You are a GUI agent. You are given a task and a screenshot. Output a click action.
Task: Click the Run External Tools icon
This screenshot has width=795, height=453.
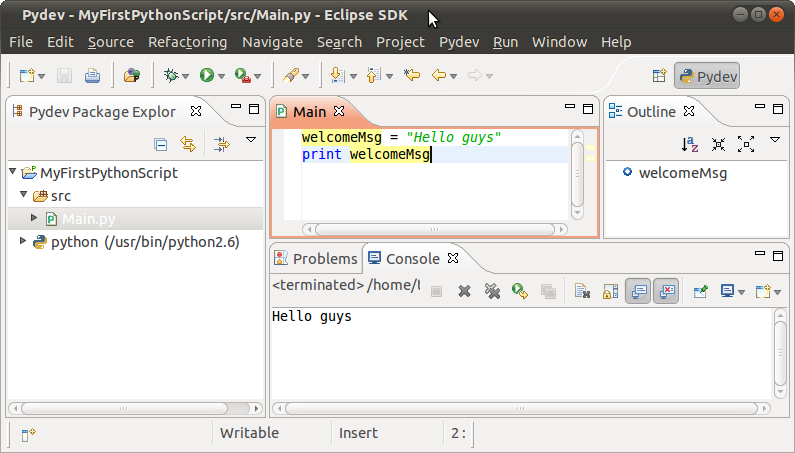[x=243, y=76]
